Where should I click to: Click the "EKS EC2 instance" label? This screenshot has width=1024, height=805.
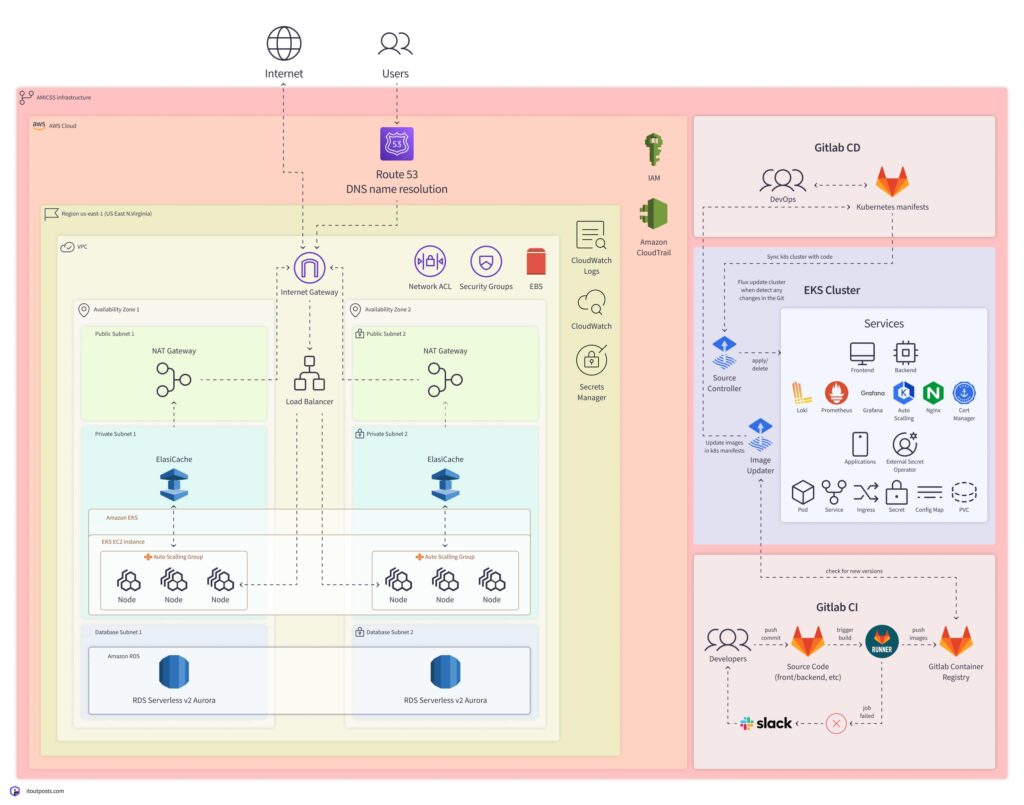pyautogui.click(x=123, y=542)
